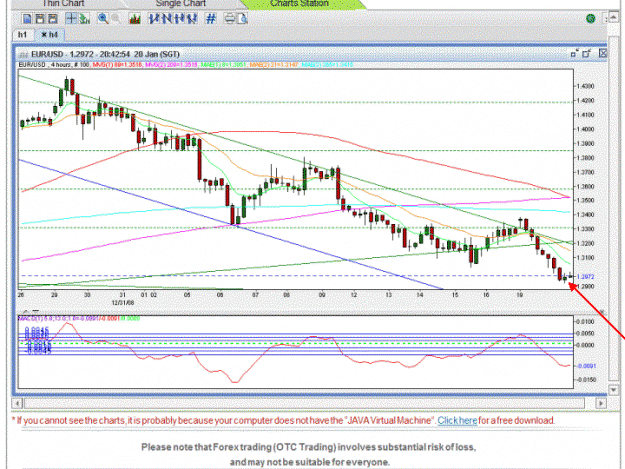Click the 1.4300 price axis label

(586, 86)
